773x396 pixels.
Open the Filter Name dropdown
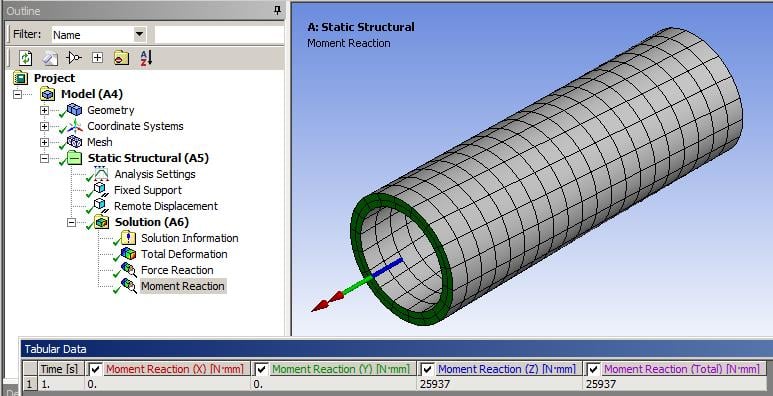(x=140, y=35)
